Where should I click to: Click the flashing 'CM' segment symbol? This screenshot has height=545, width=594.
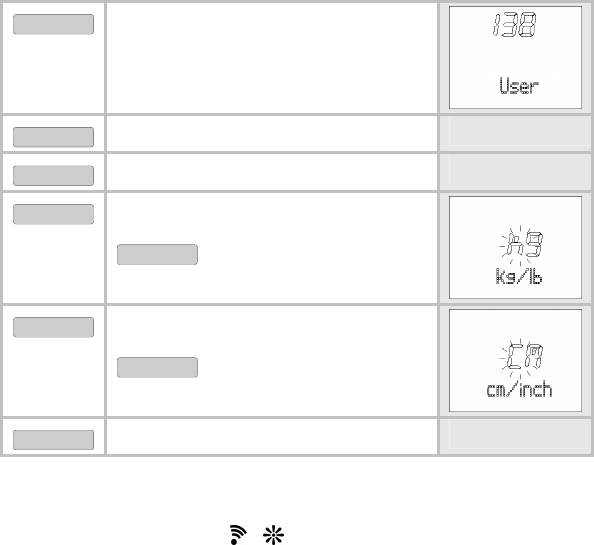[522, 357]
